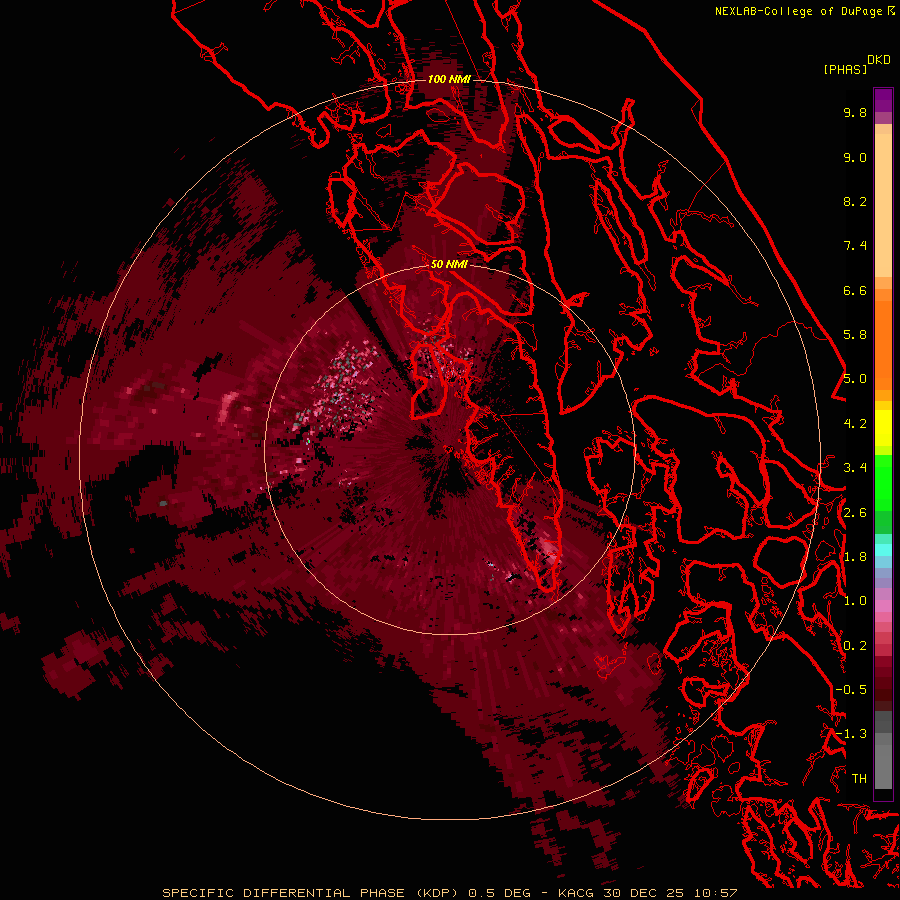Click the 1.8 scale value
900x900 pixels.
[855, 557]
